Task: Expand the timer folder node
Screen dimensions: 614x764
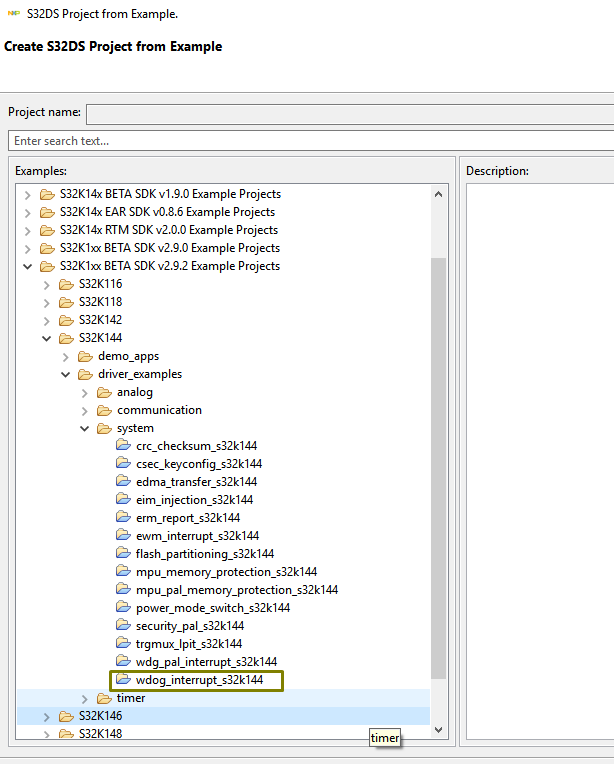Action: (x=85, y=699)
